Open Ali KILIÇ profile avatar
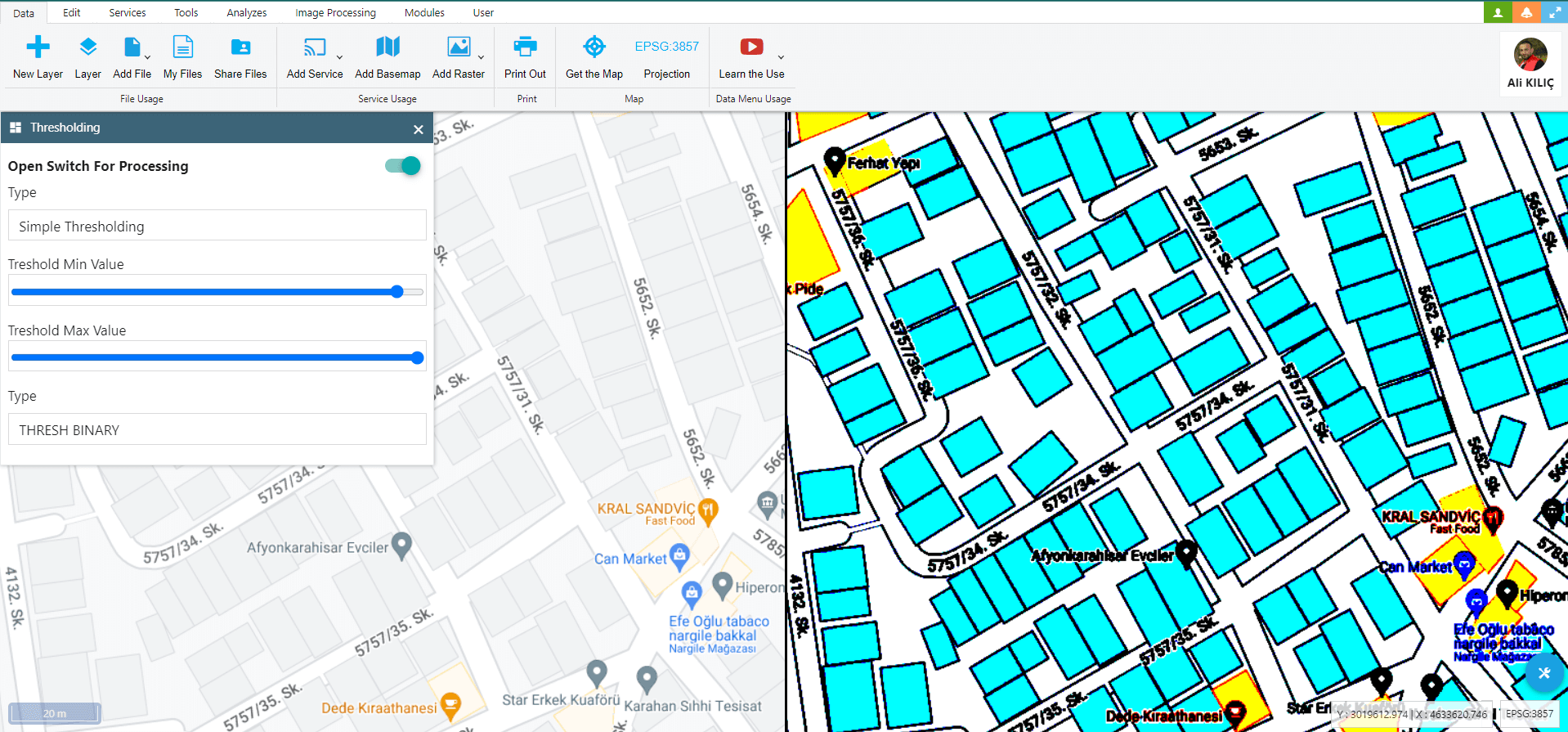 pos(1530,55)
